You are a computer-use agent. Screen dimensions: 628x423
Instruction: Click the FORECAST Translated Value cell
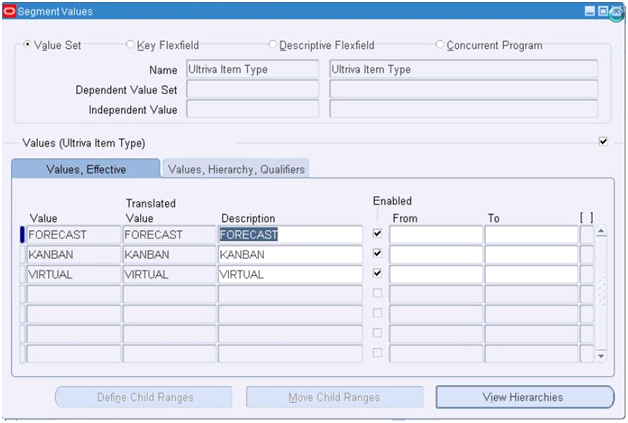tap(169, 235)
